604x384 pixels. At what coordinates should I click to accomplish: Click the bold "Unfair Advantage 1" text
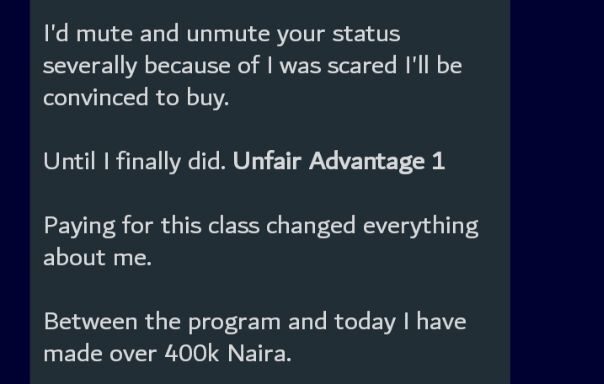(339, 161)
